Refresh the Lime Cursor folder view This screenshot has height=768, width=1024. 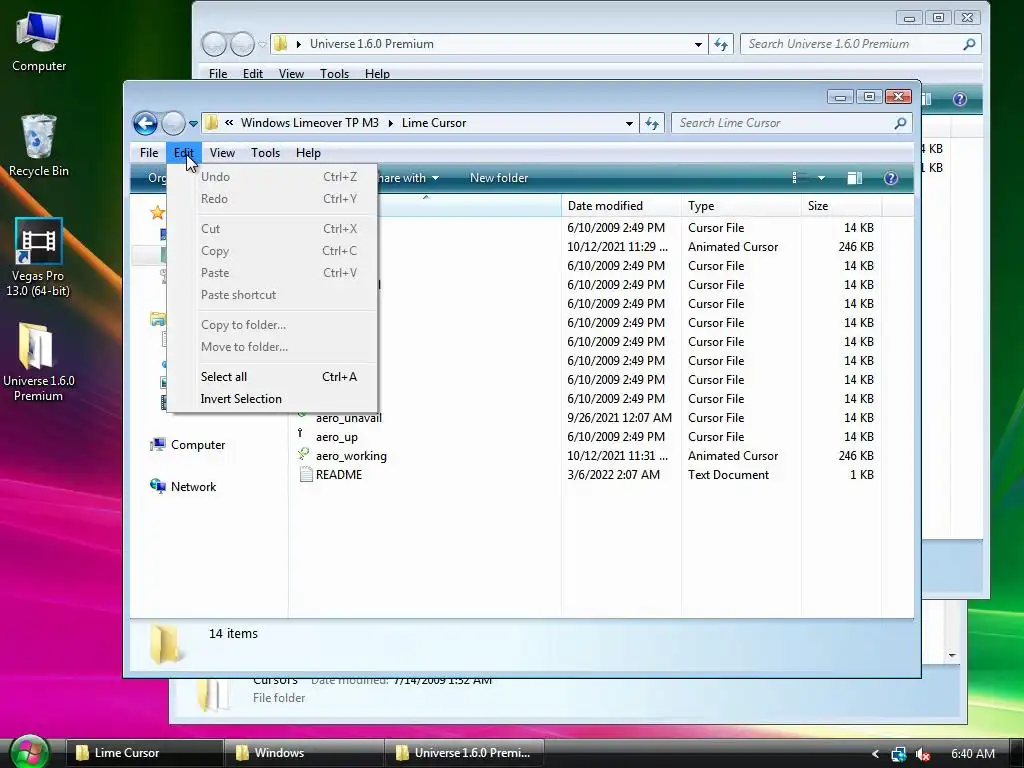652,123
